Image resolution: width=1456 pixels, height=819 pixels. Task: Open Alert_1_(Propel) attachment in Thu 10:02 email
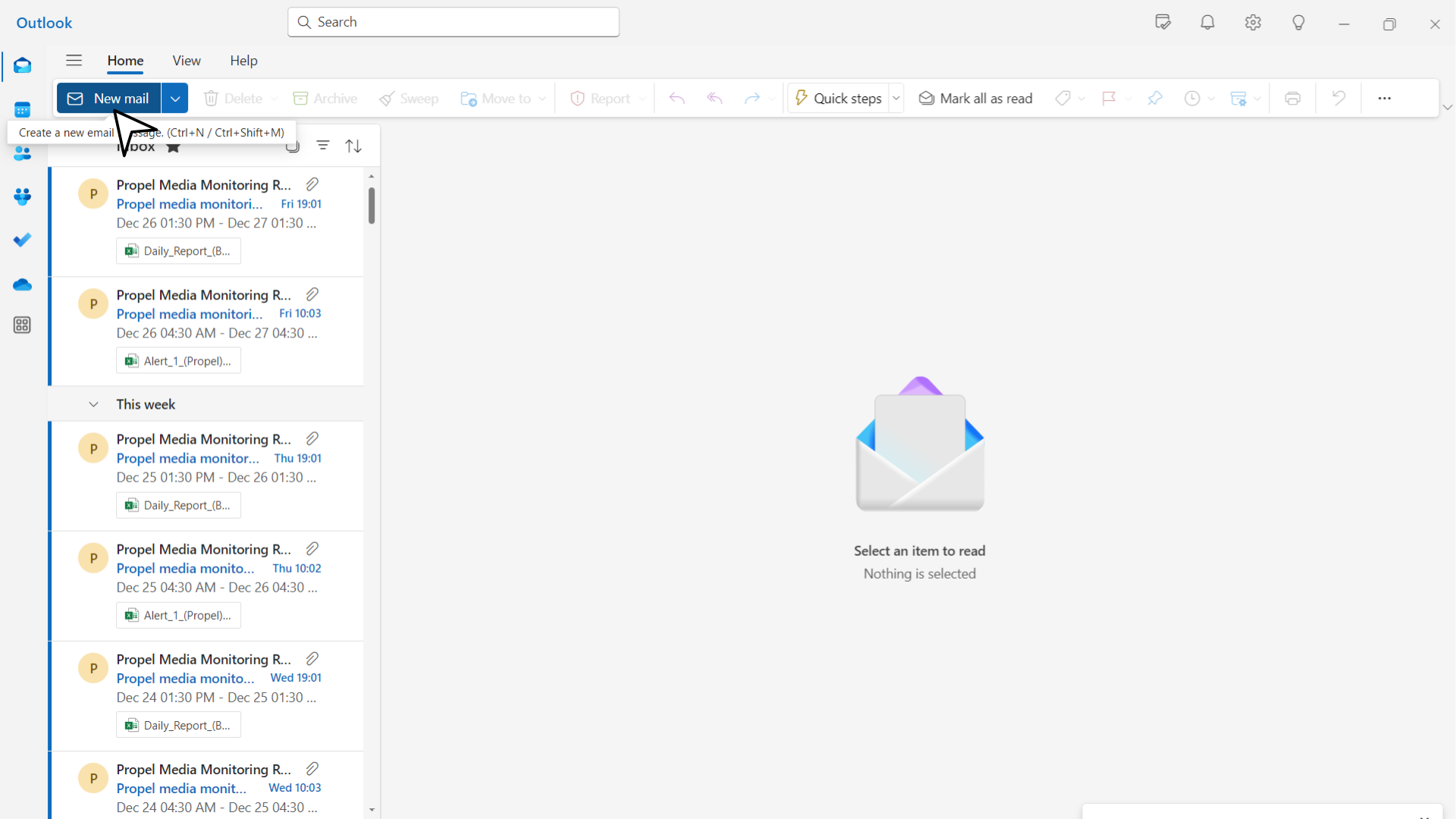[x=178, y=615]
